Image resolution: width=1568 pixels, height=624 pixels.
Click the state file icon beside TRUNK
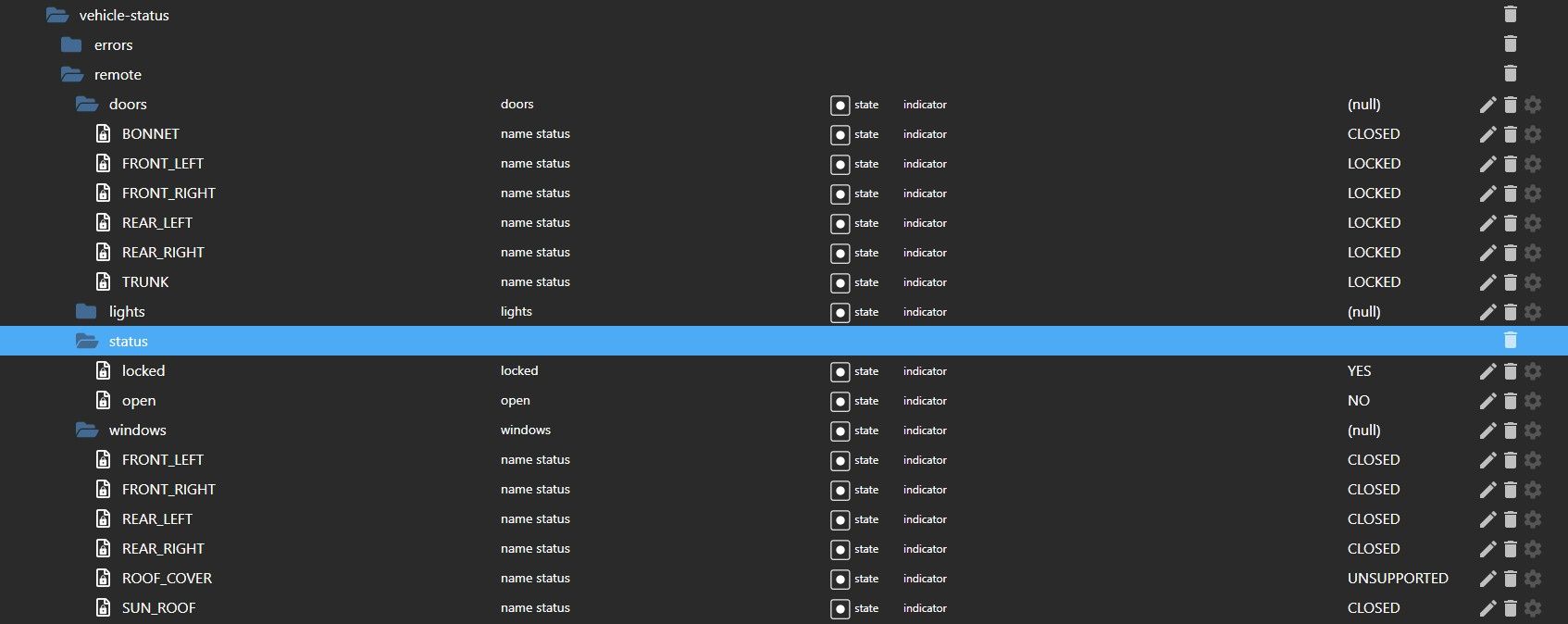click(104, 281)
